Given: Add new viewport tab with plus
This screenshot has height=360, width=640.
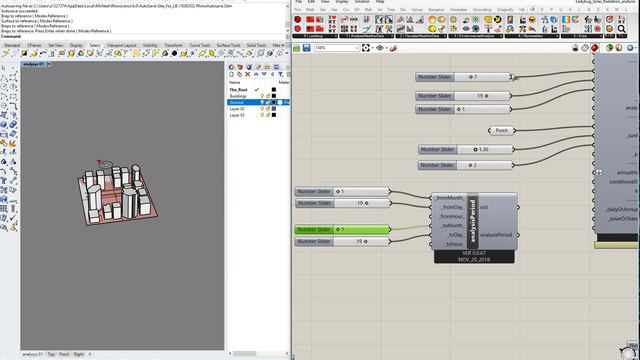Looking at the screenshot, I should click(90, 354).
